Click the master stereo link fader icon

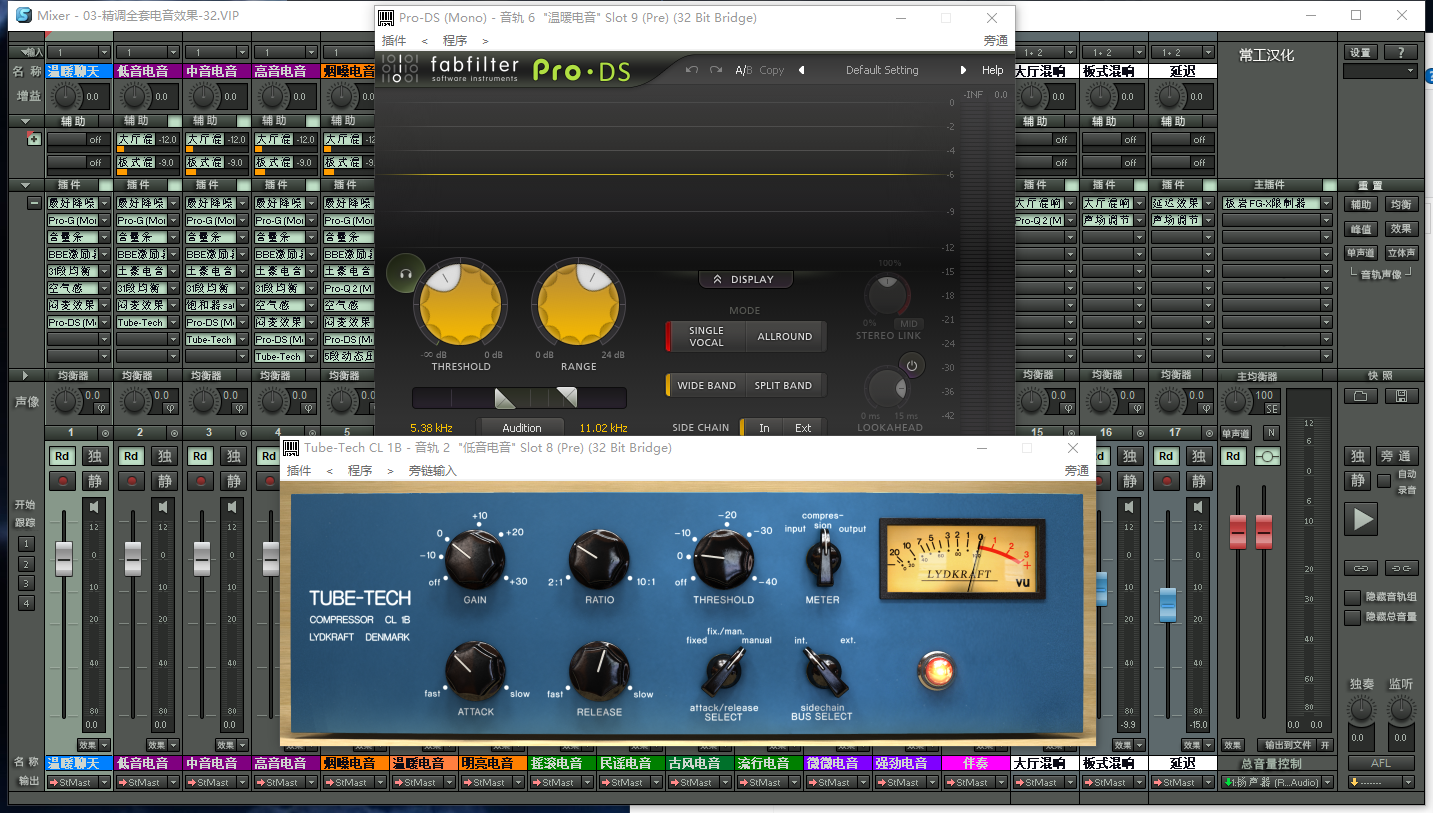(x=1268, y=456)
